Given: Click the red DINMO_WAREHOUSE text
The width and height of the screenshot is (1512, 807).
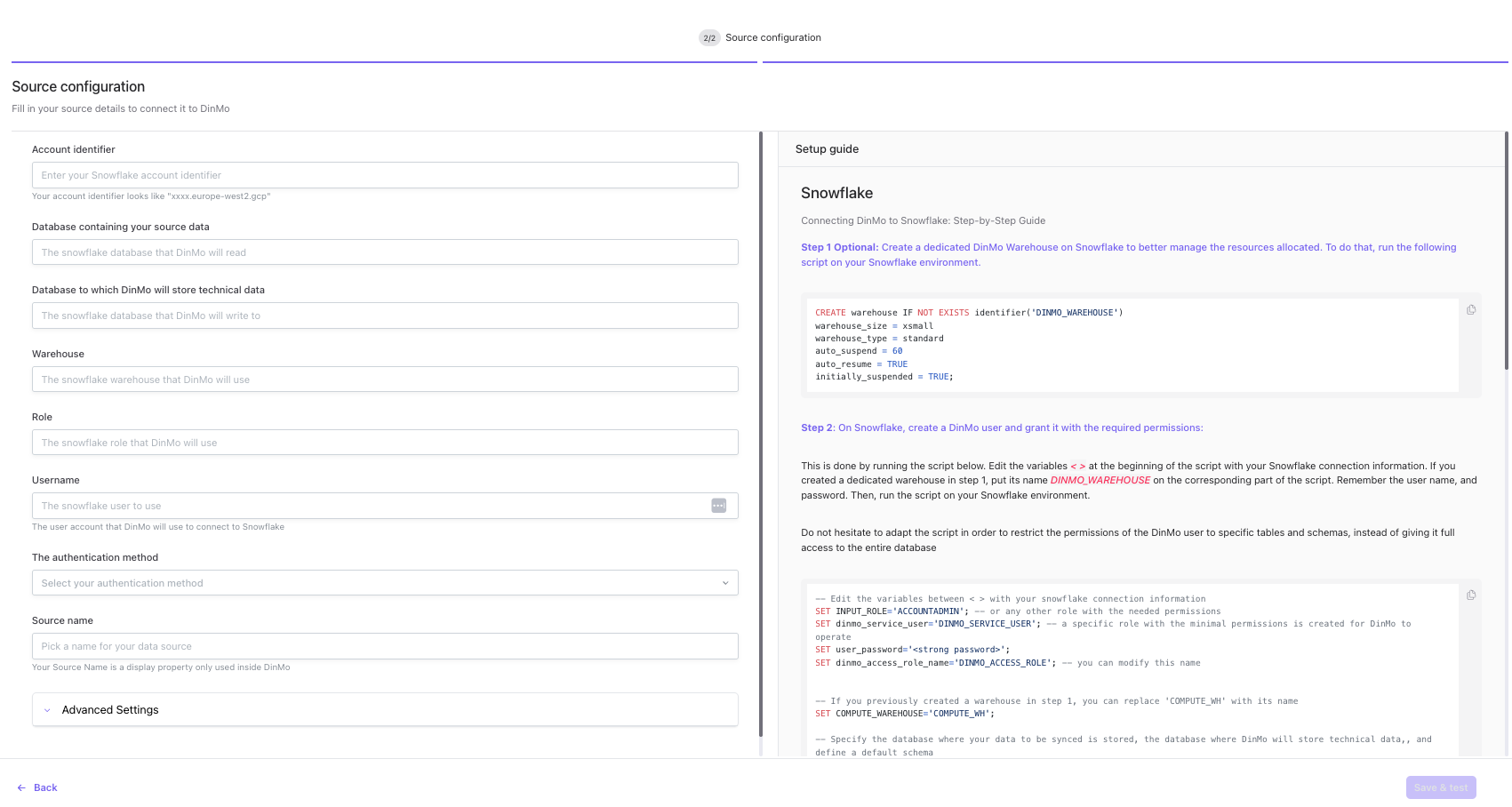Looking at the screenshot, I should (x=1100, y=480).
